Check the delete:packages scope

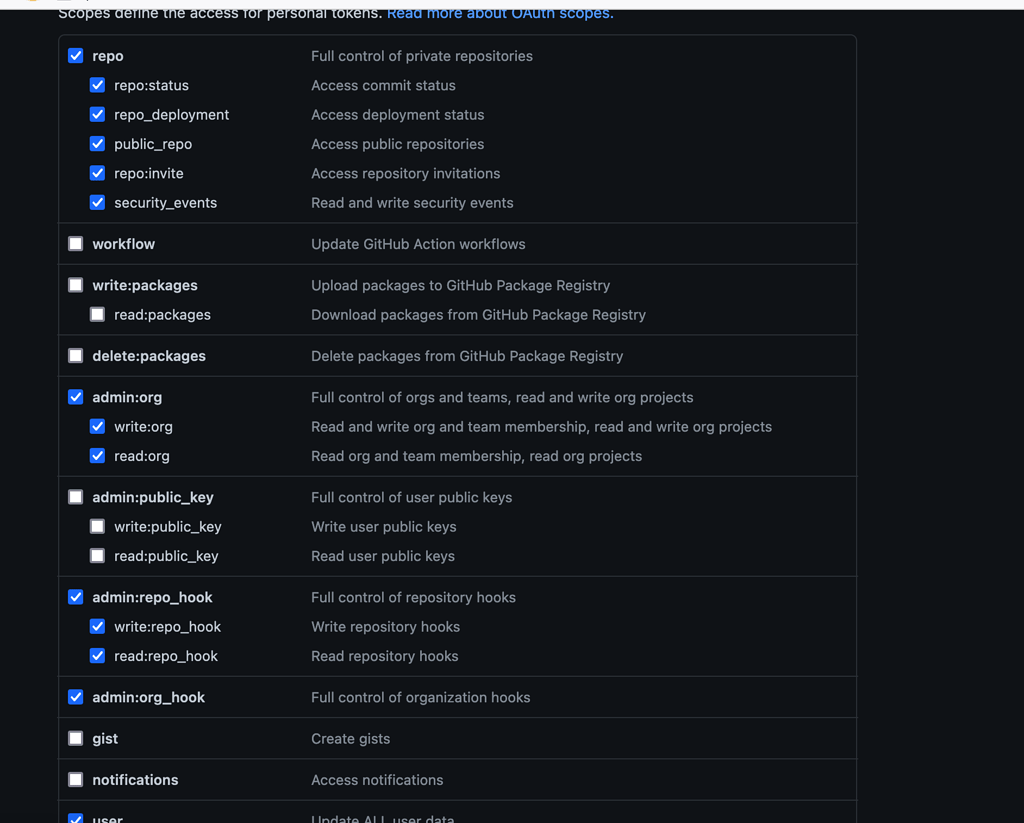75,355
